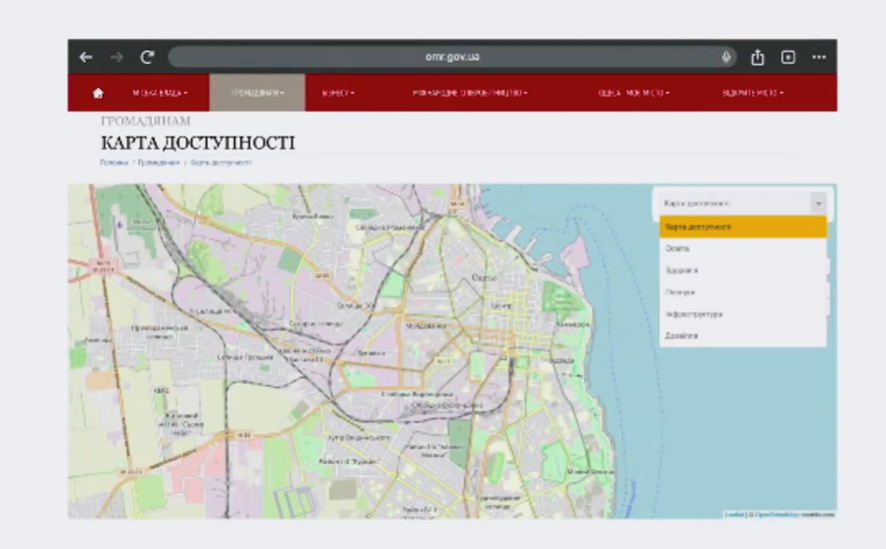Viewport: 886px width, 549px height.
Task: Click the omr.gov.ua address bar
Action: (450, 57)
